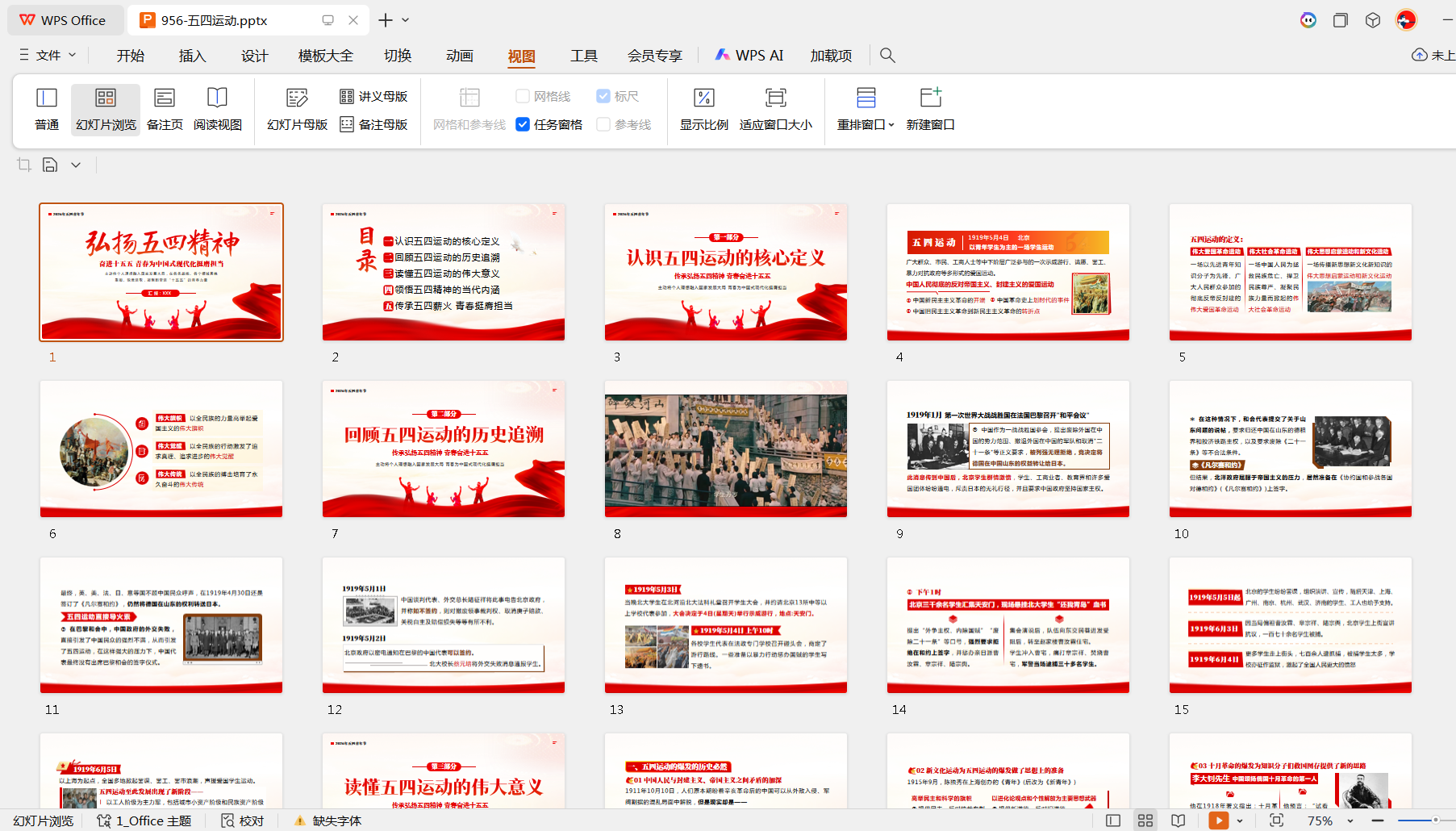The width and height of the screenshot is (1456, 831).
Task: Select slide 12 thumbnail
Action: click(444, 625)
